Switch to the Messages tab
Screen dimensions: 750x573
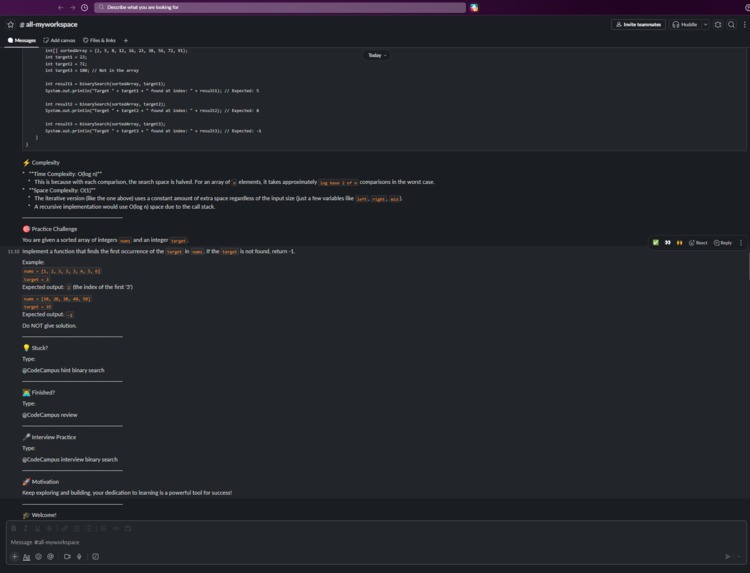(22, 41)
